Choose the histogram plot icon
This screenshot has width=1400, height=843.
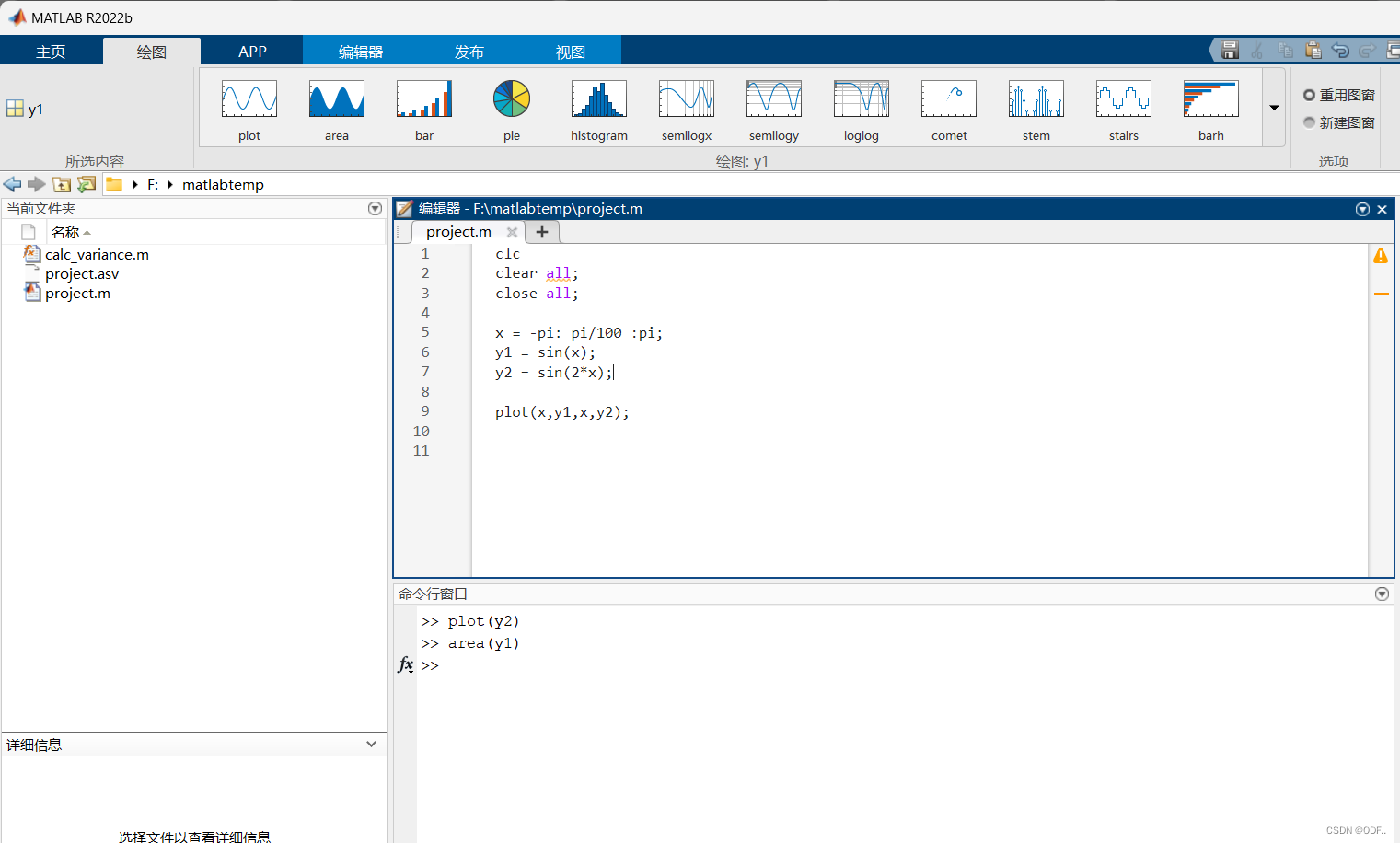tap(598, 99)
